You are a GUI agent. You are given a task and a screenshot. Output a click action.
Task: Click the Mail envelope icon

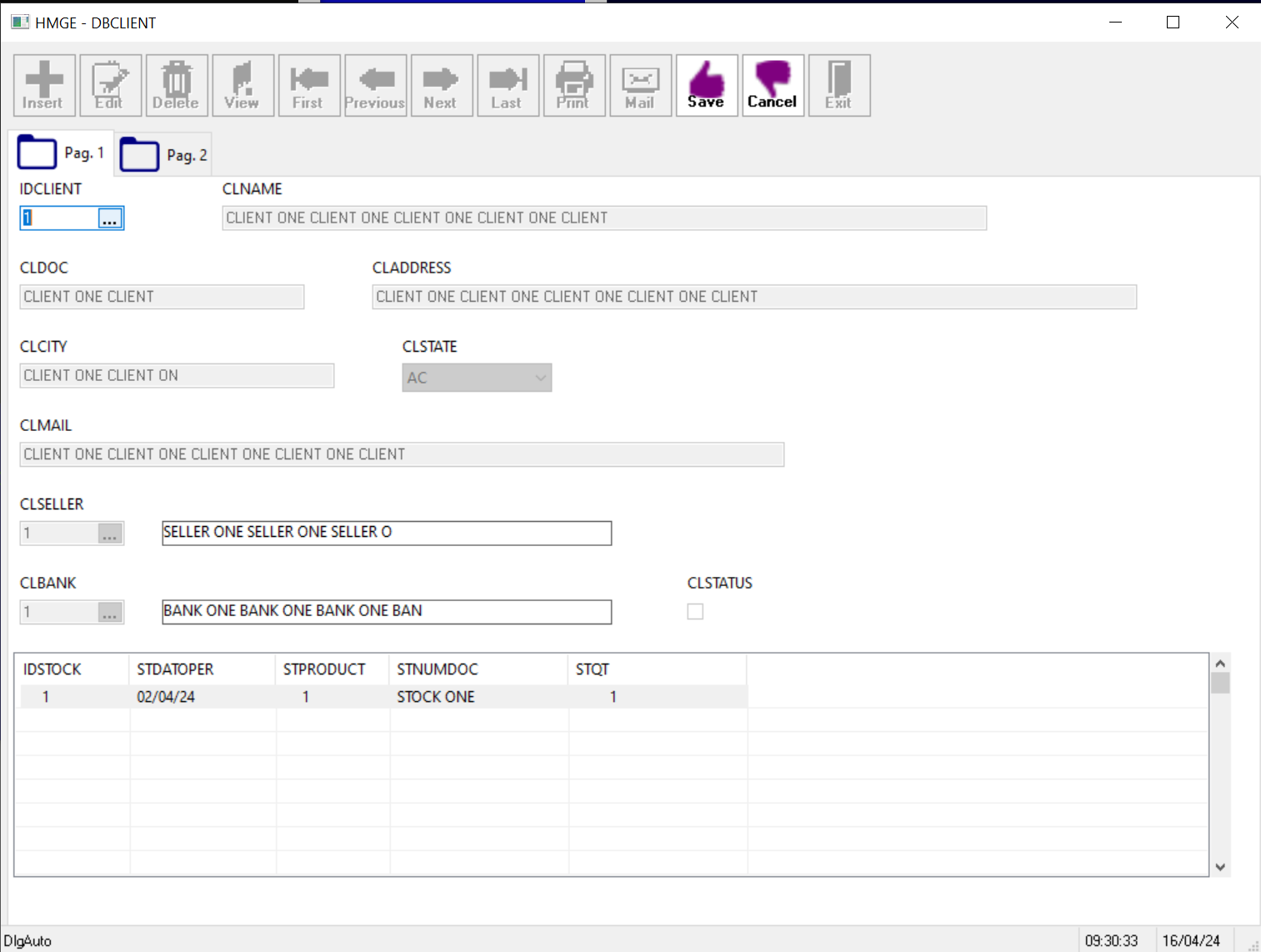[640, 85]
